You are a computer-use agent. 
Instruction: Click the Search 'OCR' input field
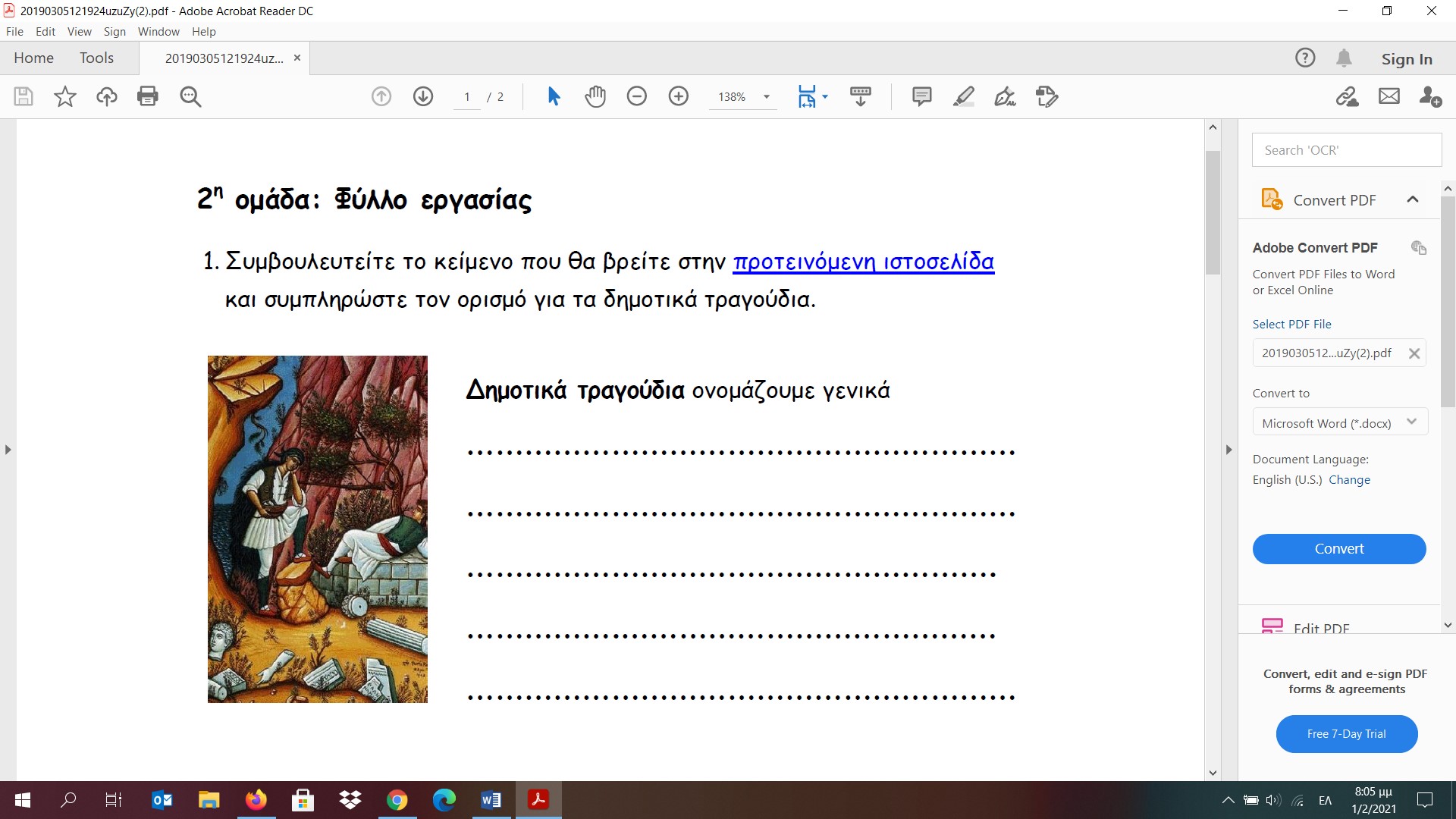tap(1347, 150)
